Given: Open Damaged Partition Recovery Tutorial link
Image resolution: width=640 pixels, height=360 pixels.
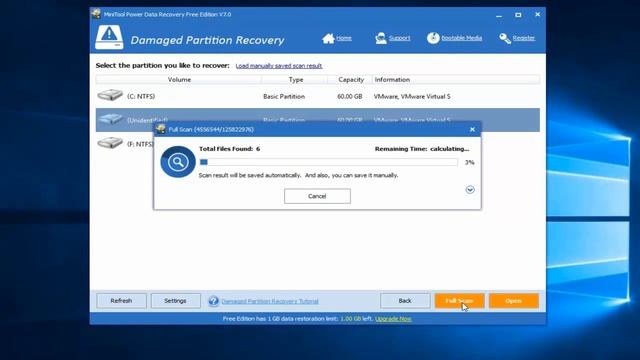Looking at the screenshot, I should pos(270,301).
